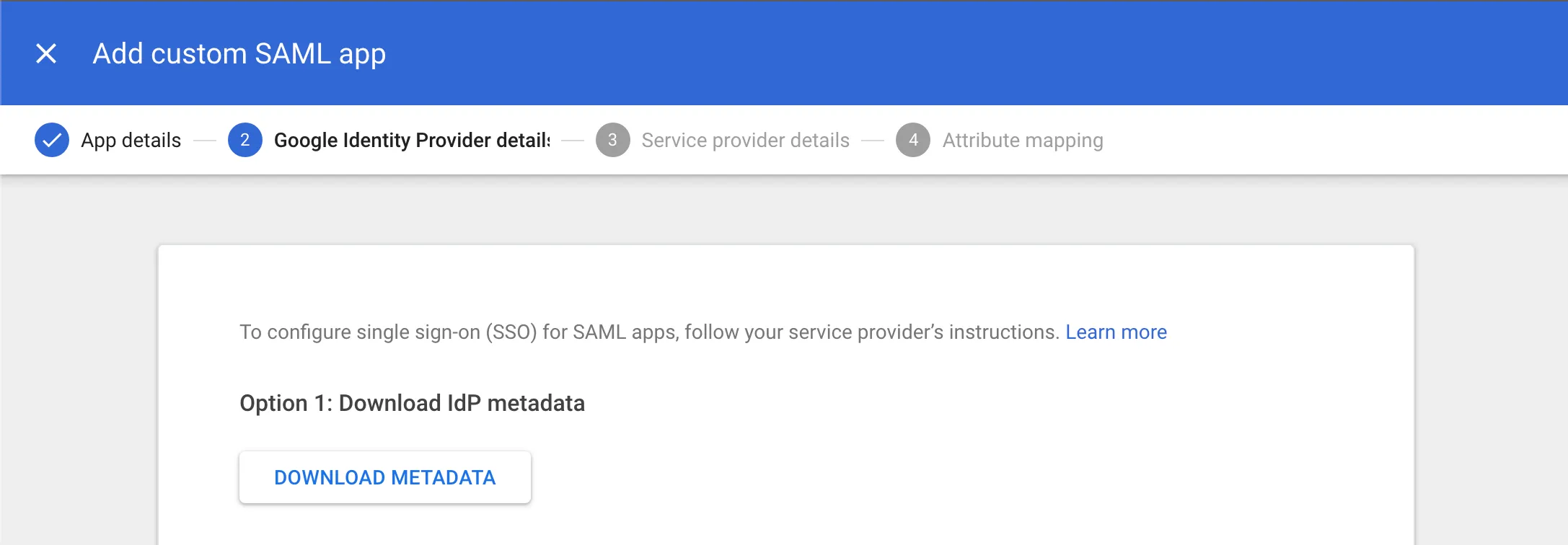This screenshot has height=545, width=1568.
Task: Click the step 4 number circle
Action: (913, 140)
